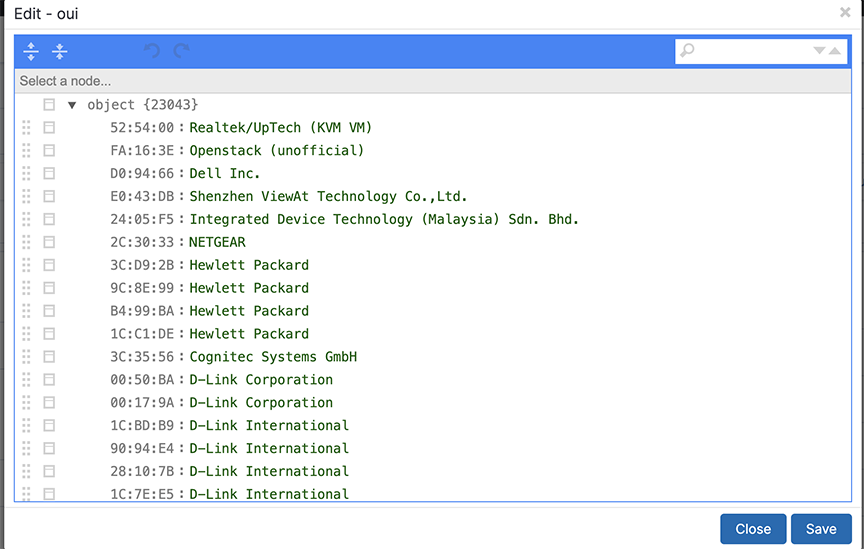Edit D-Link International value for 90:94:E4

point(269,448)
